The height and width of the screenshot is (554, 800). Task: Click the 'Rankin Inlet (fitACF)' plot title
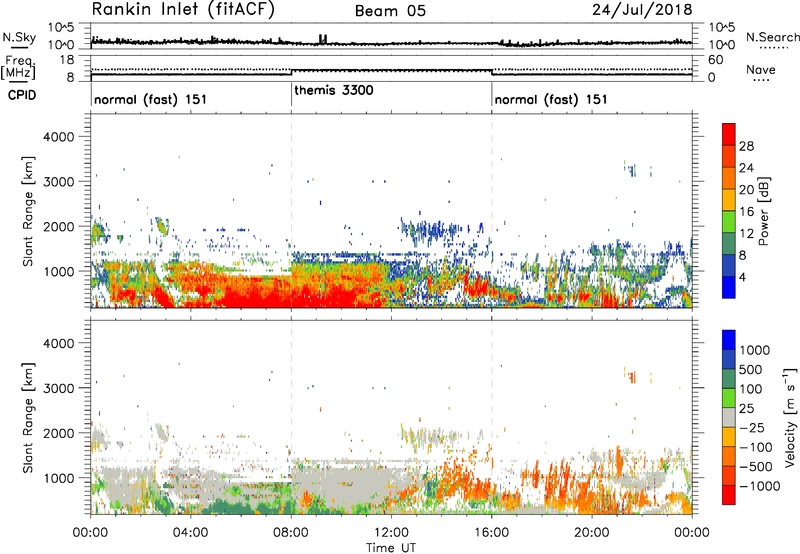point(183,9)
